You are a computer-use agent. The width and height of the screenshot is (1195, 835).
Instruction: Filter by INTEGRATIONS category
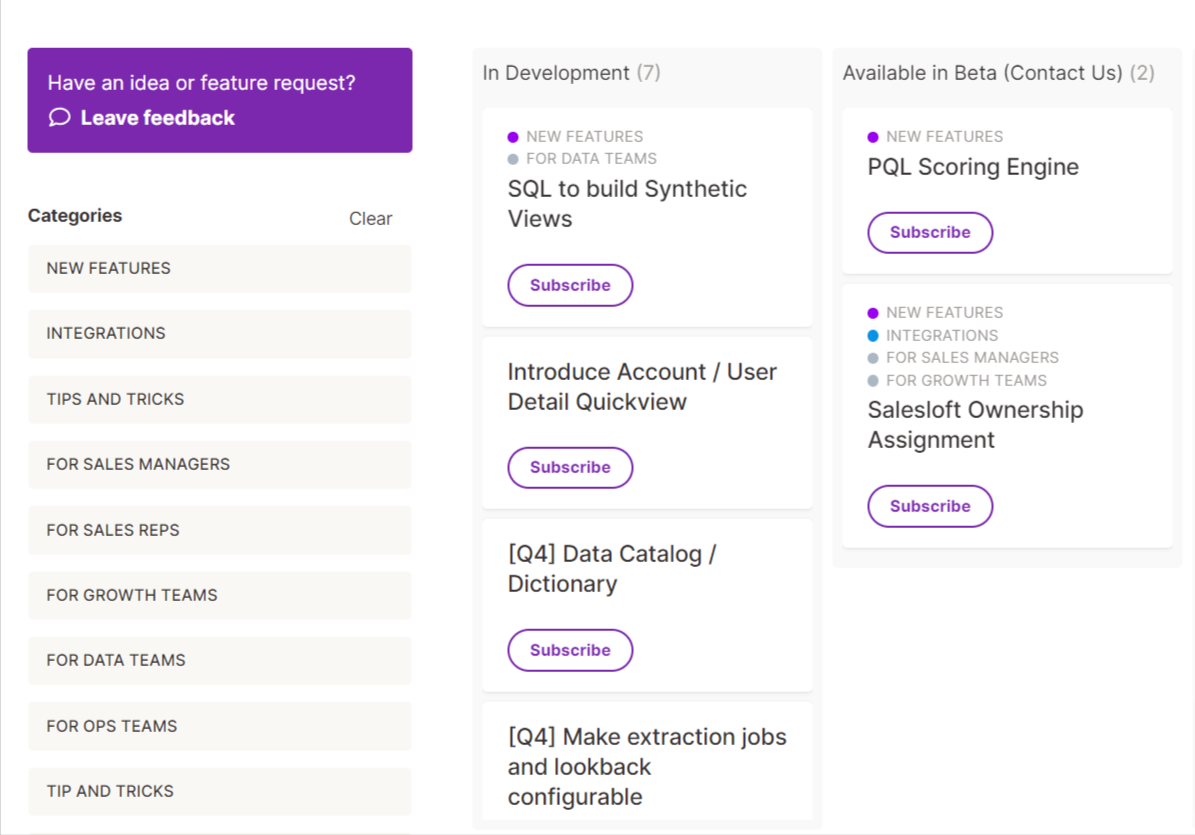click(219, 334)
